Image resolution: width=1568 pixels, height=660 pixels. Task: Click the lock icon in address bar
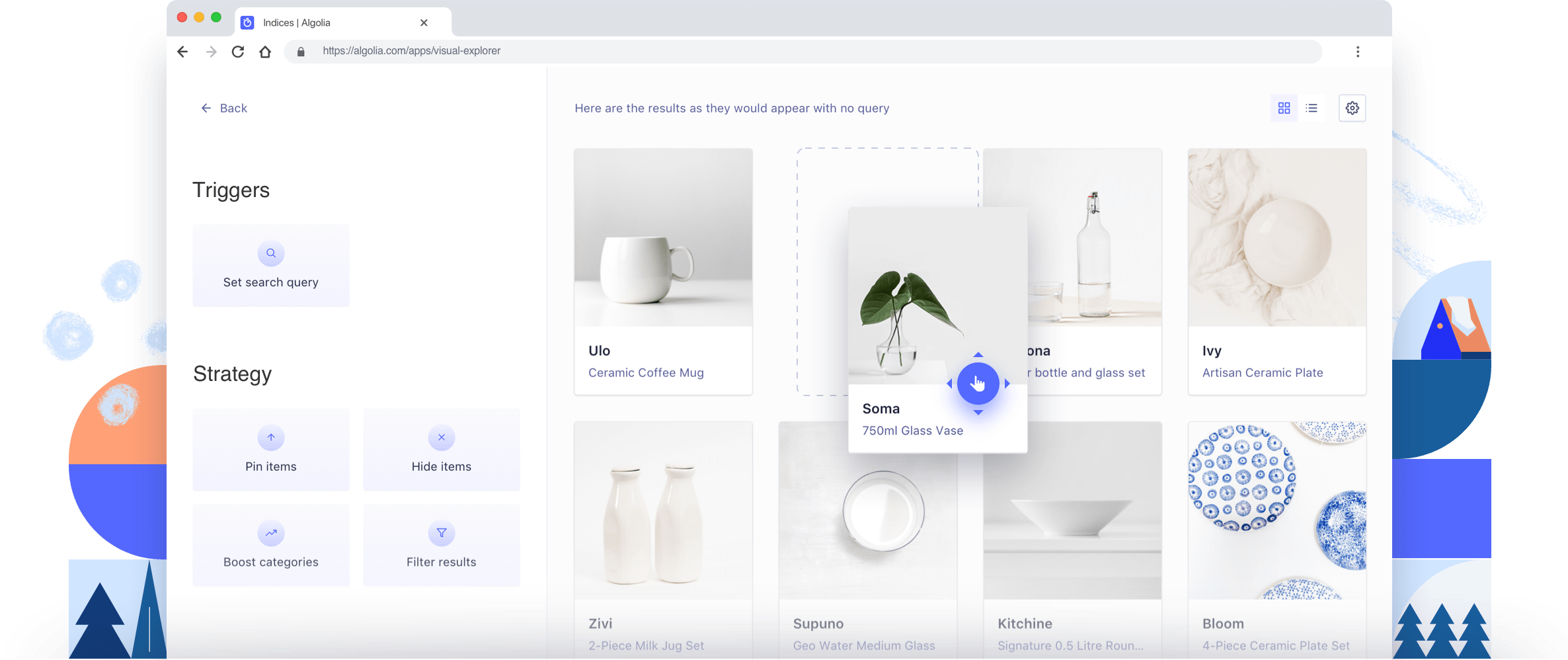(x=301, y=52)
